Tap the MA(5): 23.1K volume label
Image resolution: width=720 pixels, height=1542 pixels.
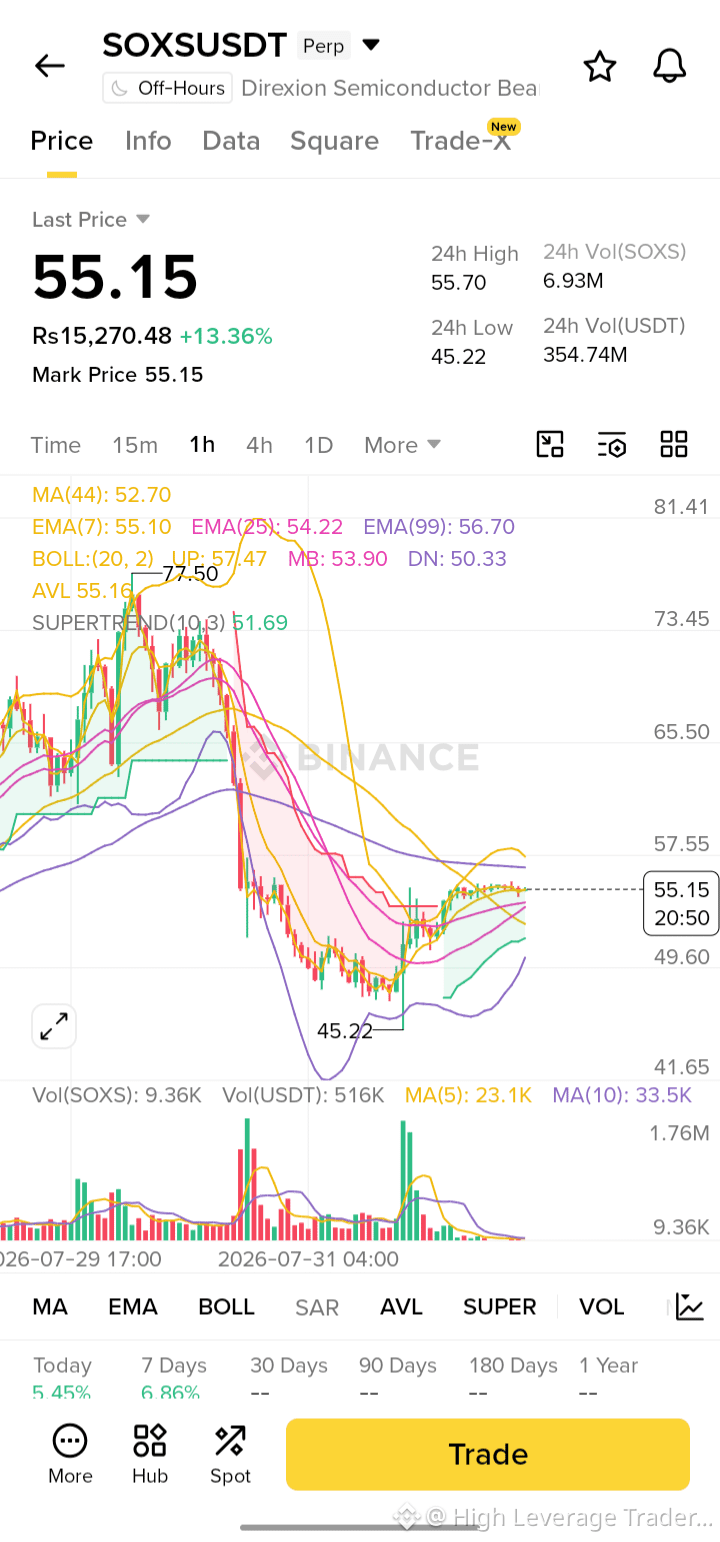pos(468,1095)
